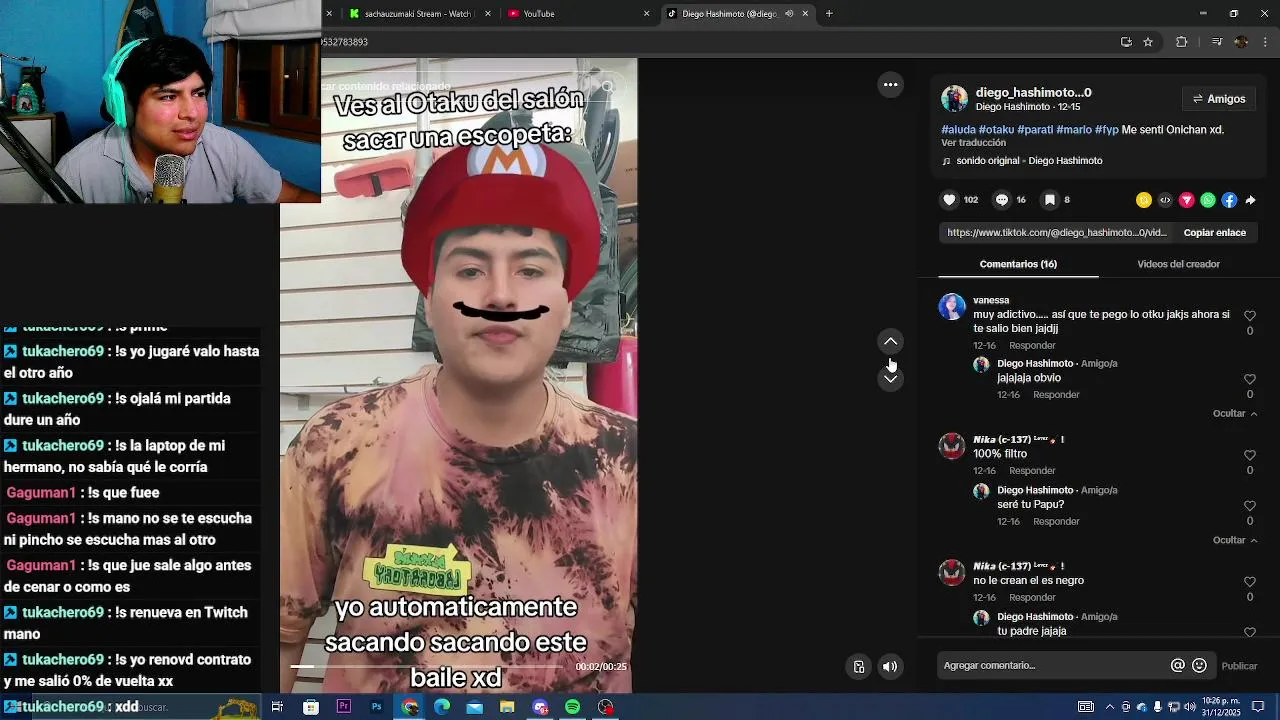Like the 'jajajaja obvio' reply
The height and width of the screenshot is (720, 1280).
point(1249,379)
